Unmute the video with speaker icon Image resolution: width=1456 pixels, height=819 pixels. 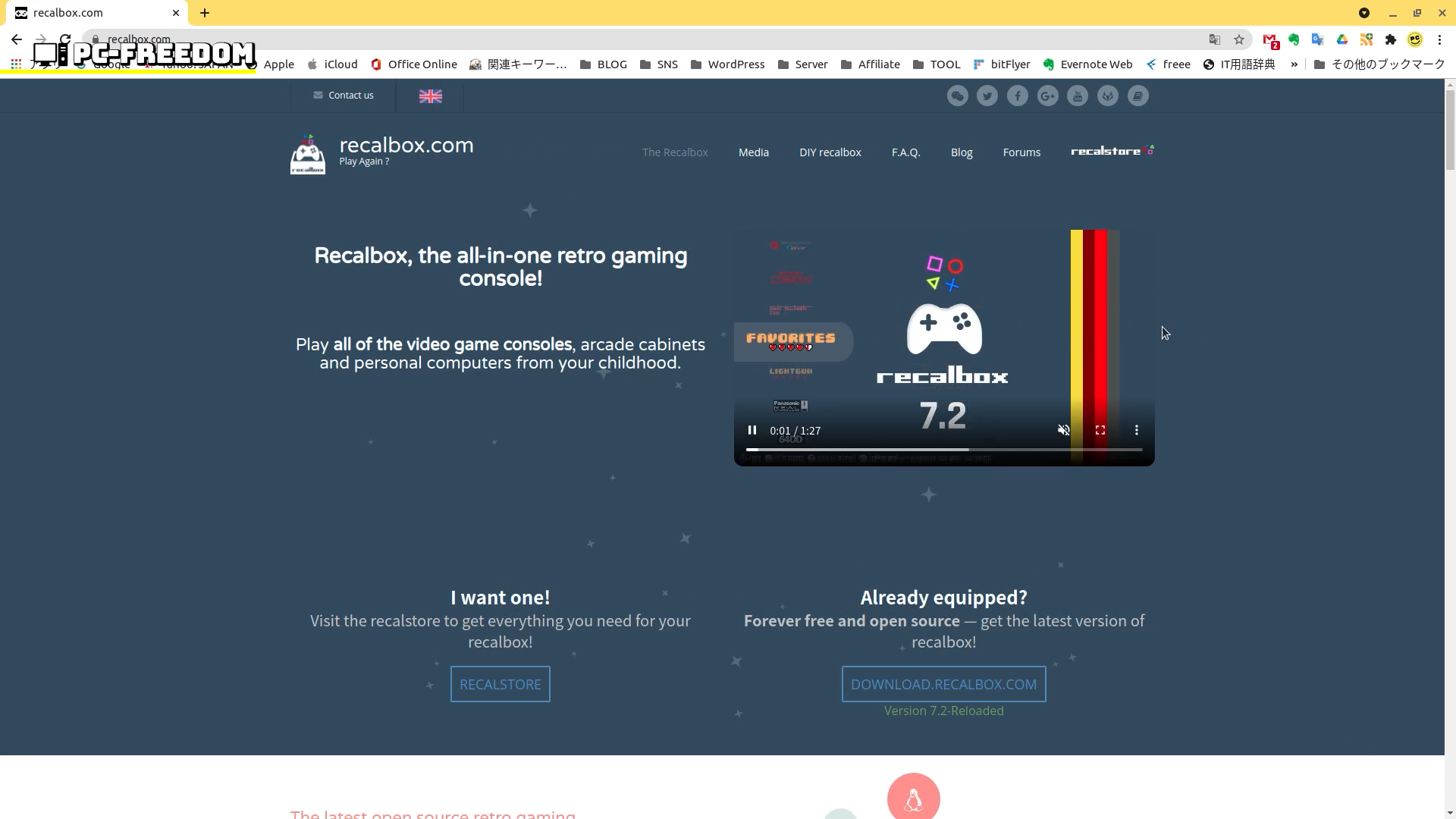[x=1063, y=430]
